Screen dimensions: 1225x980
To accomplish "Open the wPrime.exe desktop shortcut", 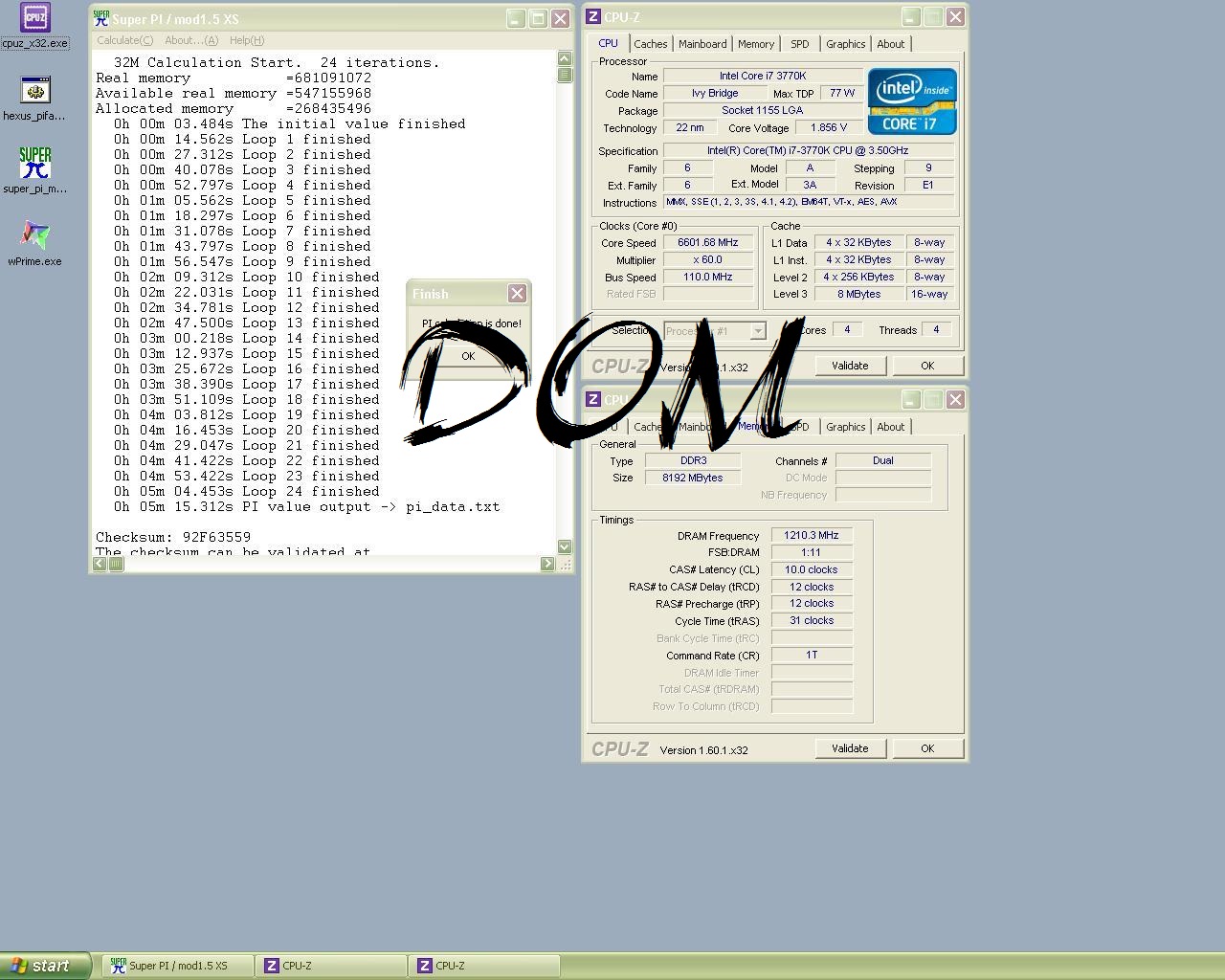I will pos(35,236).
